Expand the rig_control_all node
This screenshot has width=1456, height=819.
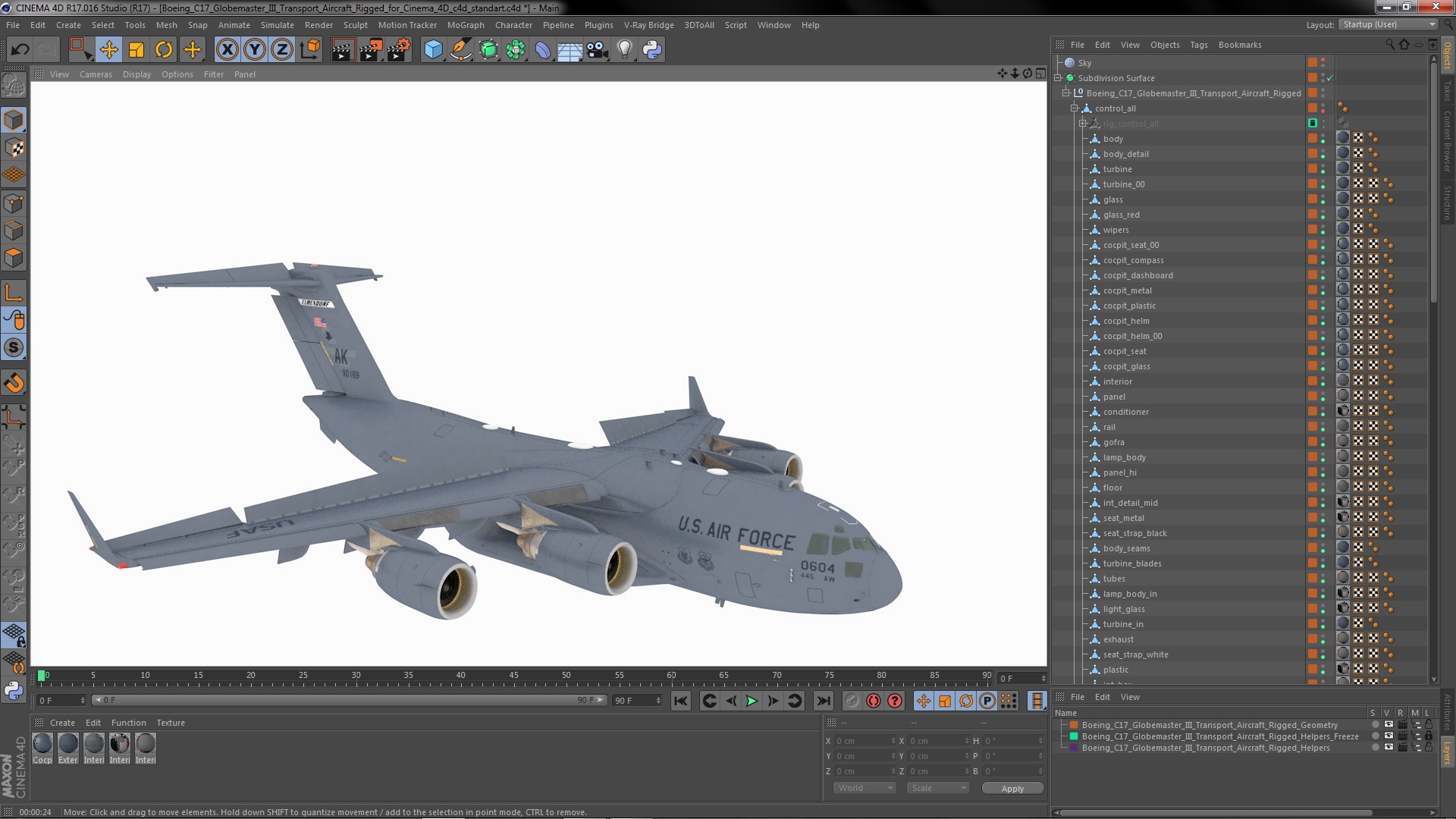(x=1083, y=124)
